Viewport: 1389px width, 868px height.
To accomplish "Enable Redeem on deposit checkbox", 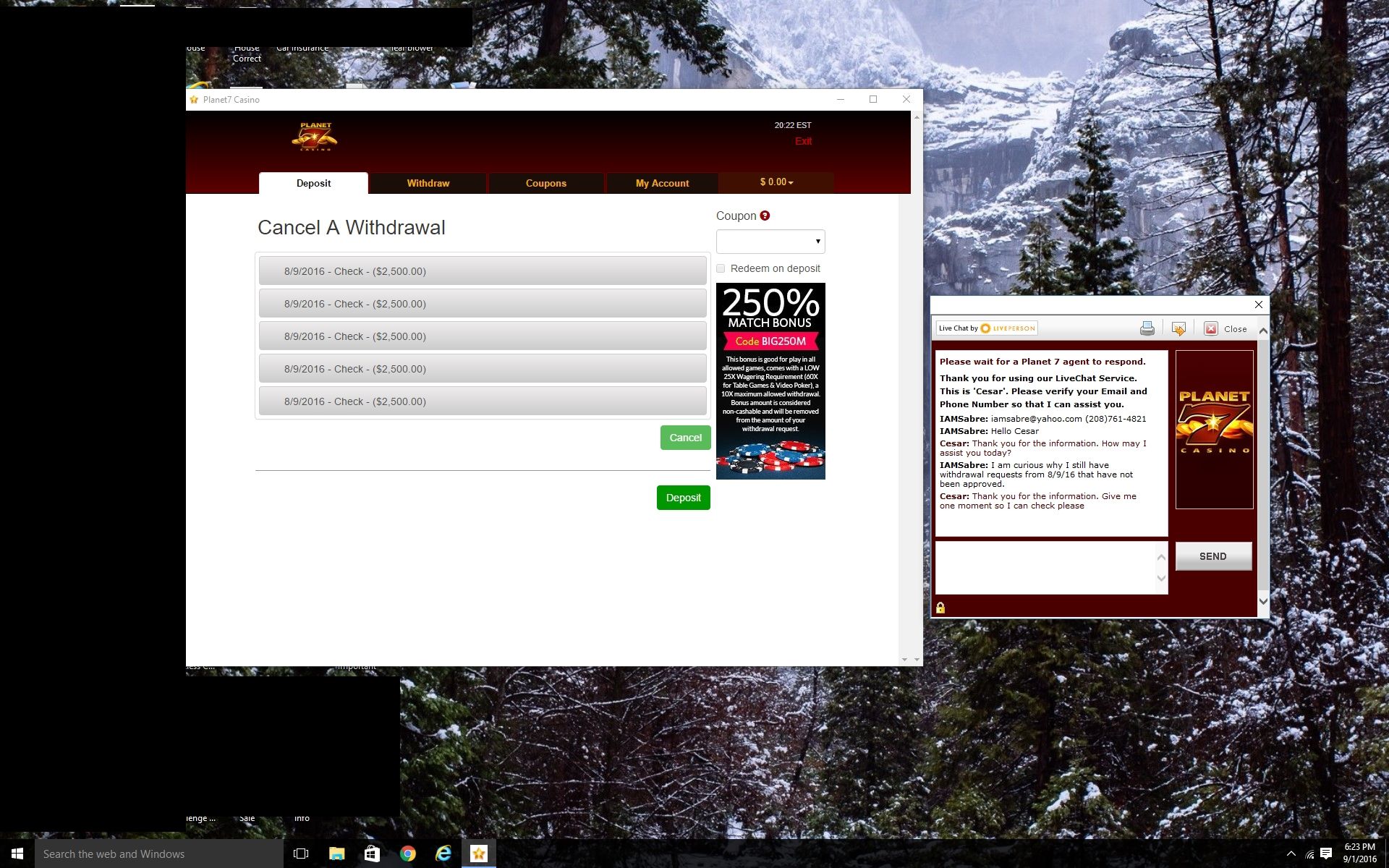I will pos(721,268).
